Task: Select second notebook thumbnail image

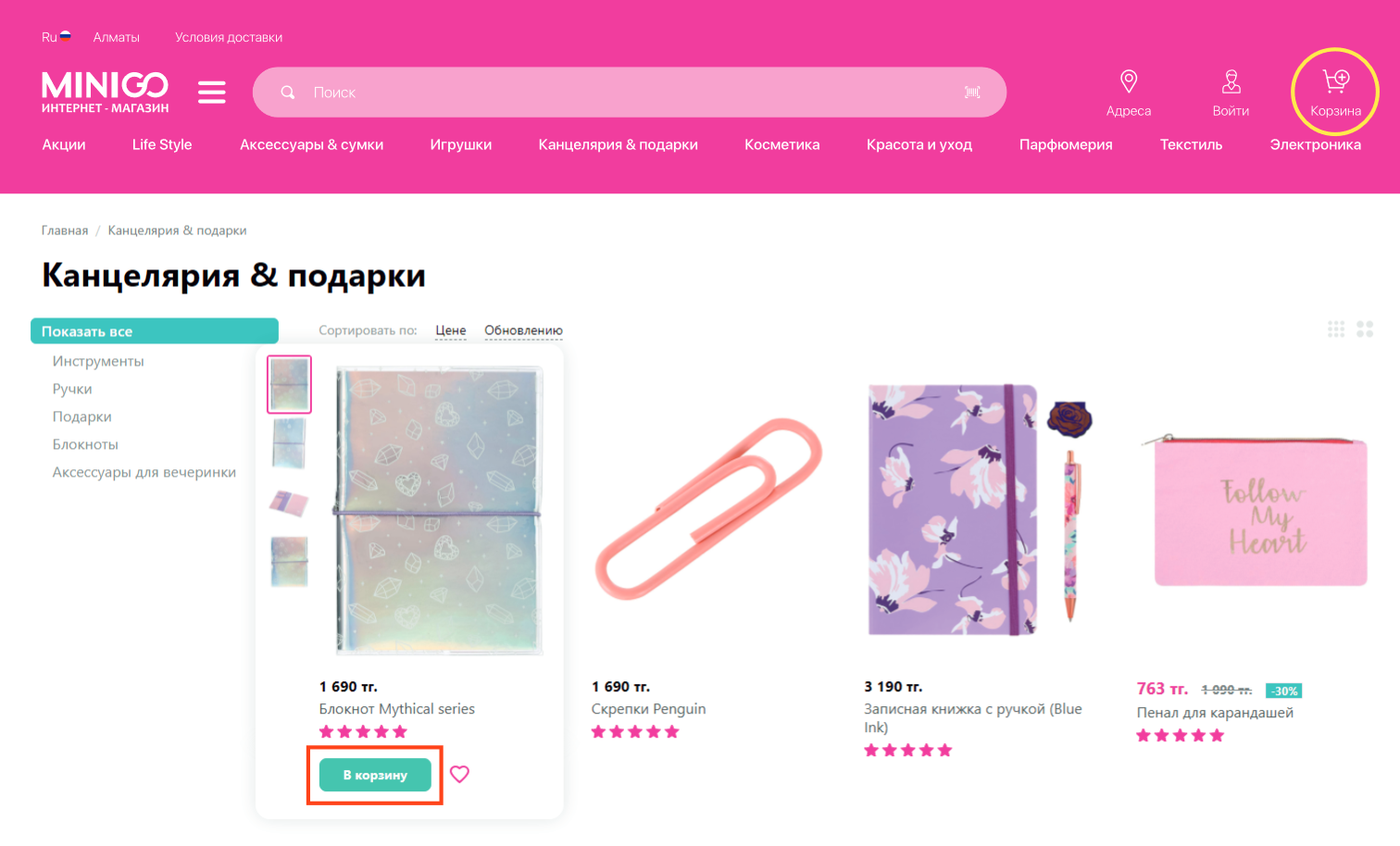Action: pos(289,443)
